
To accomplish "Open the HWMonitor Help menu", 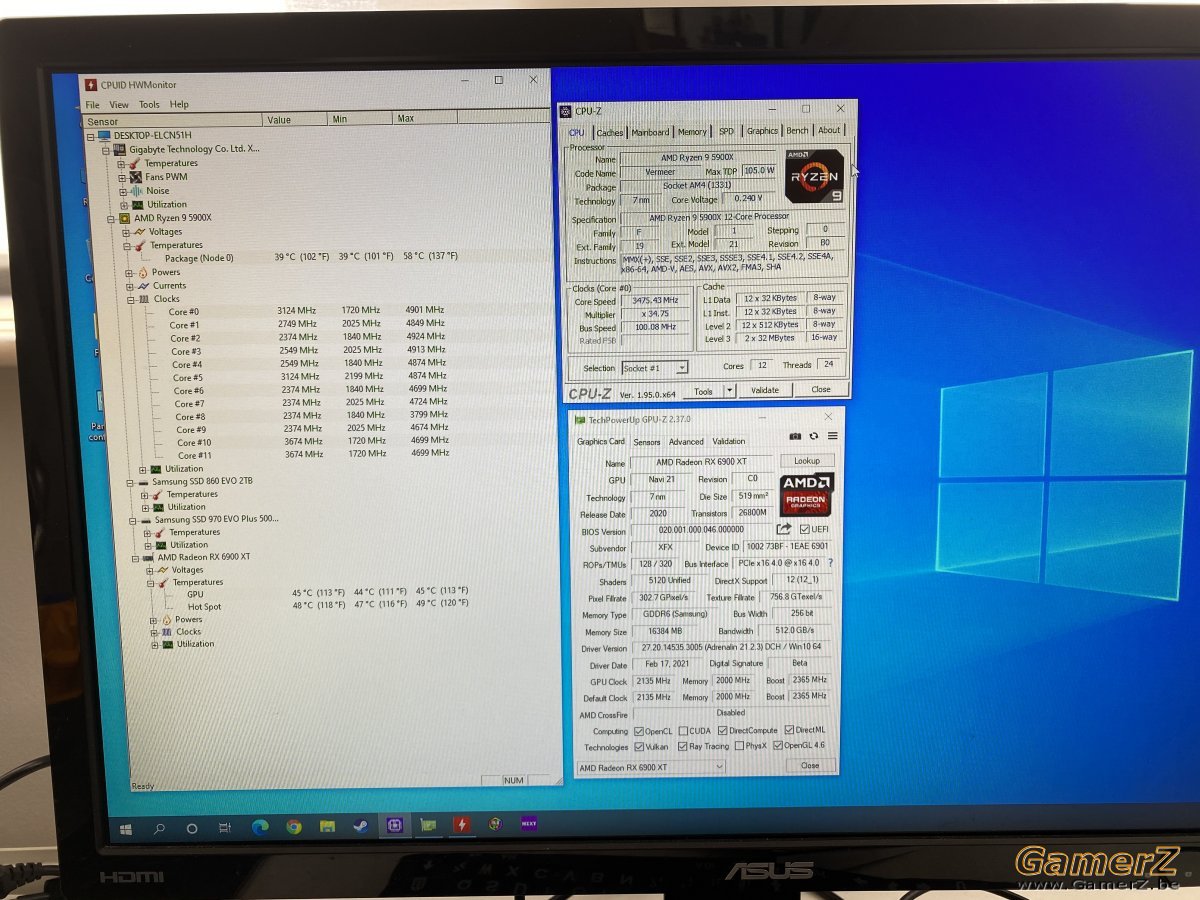I will coord(179,104).
